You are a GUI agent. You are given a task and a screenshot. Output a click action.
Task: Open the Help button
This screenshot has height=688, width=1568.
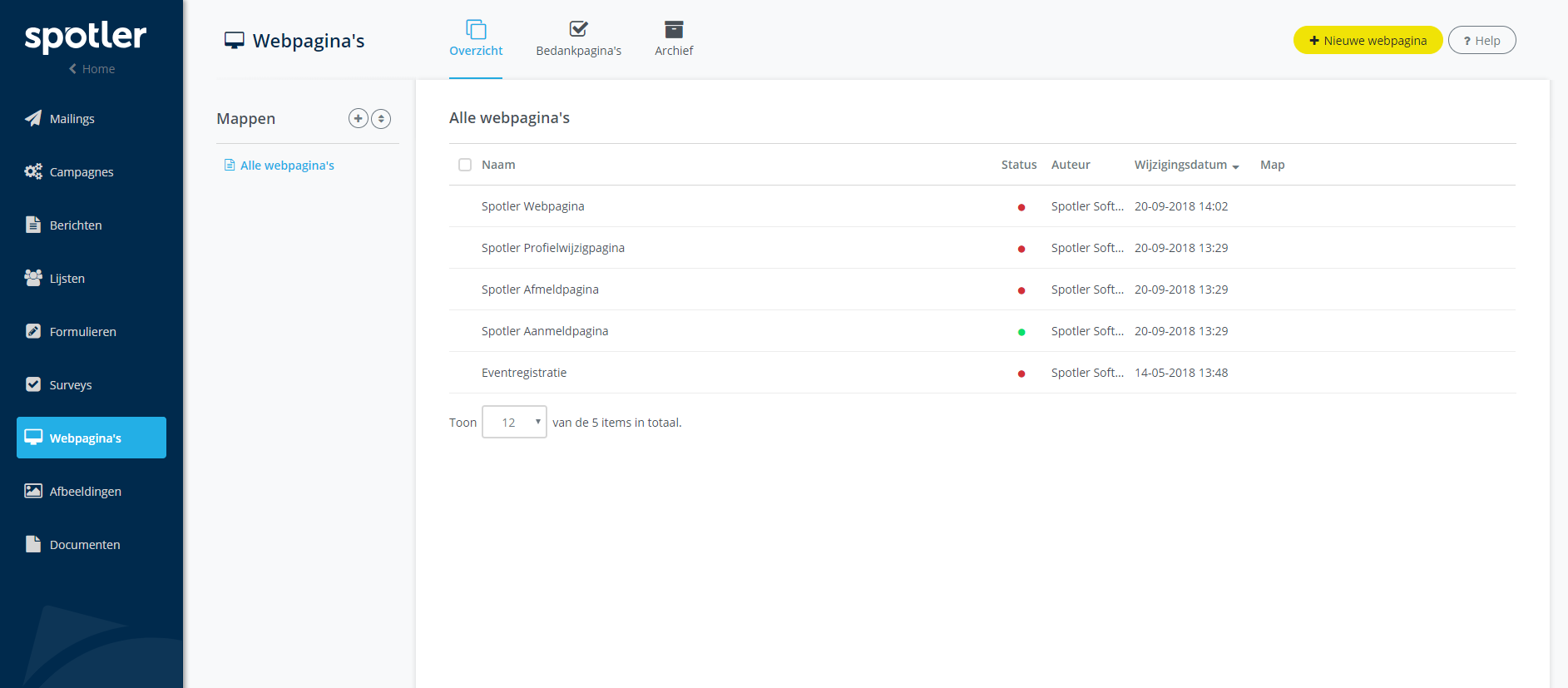point(1481,40)
